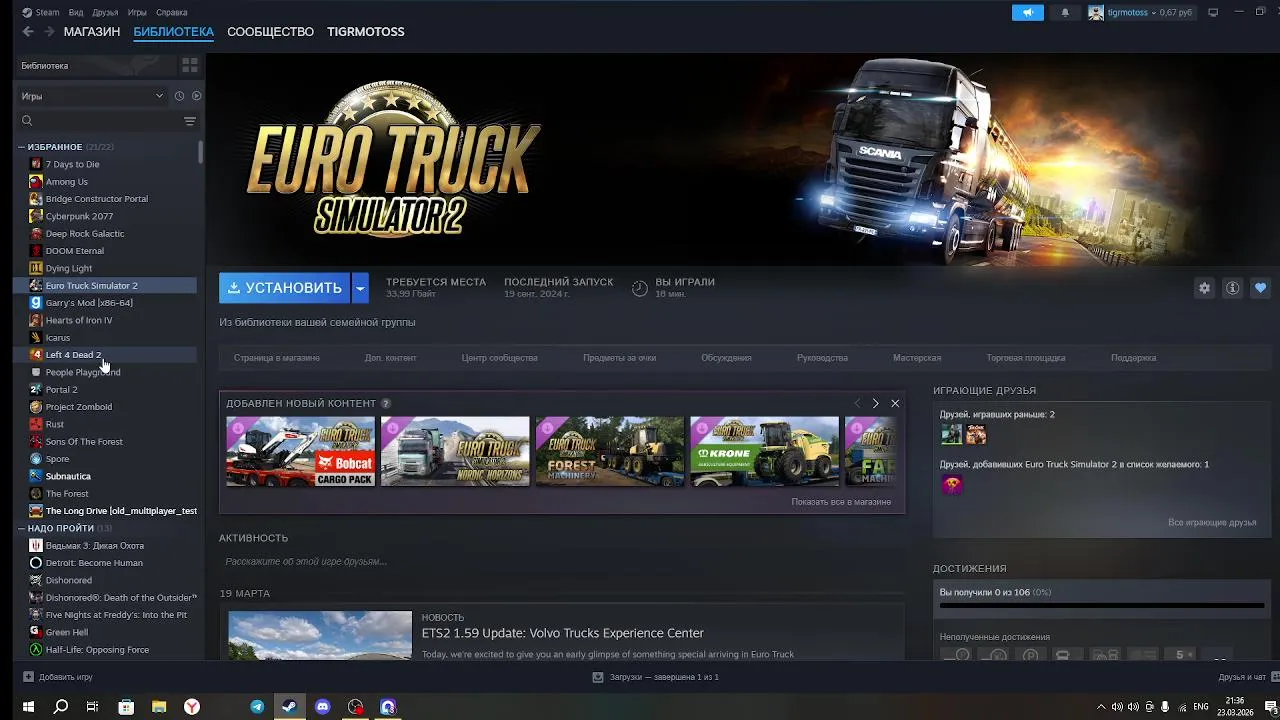
Task: Open the 'Вид' menu
Action: coord(76,12)
